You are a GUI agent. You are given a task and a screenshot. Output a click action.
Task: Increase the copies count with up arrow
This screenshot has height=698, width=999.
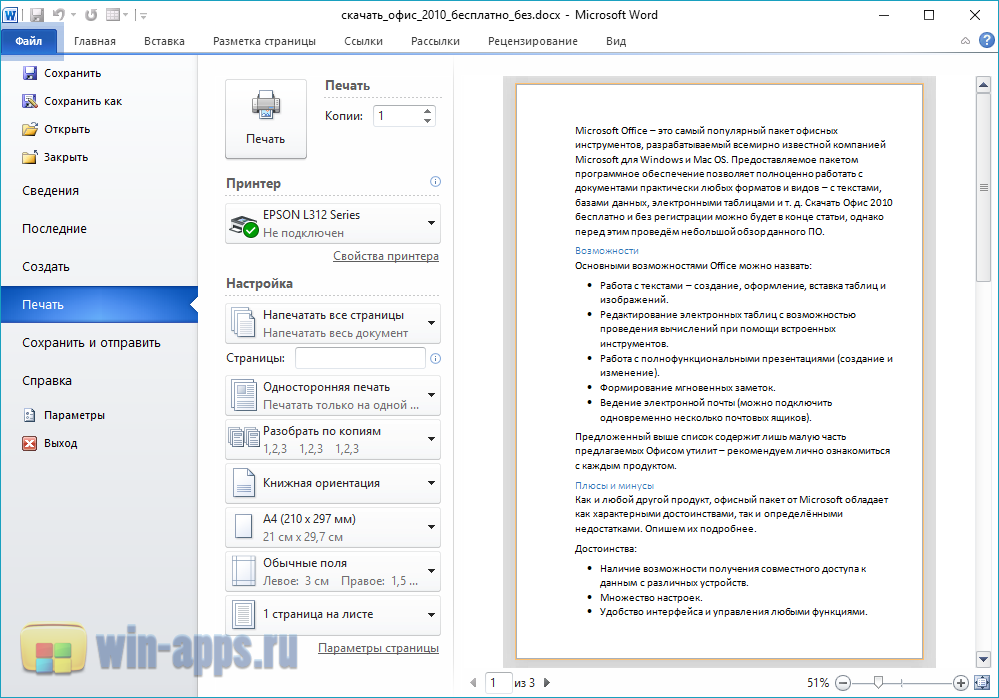[x=429, y=111]
